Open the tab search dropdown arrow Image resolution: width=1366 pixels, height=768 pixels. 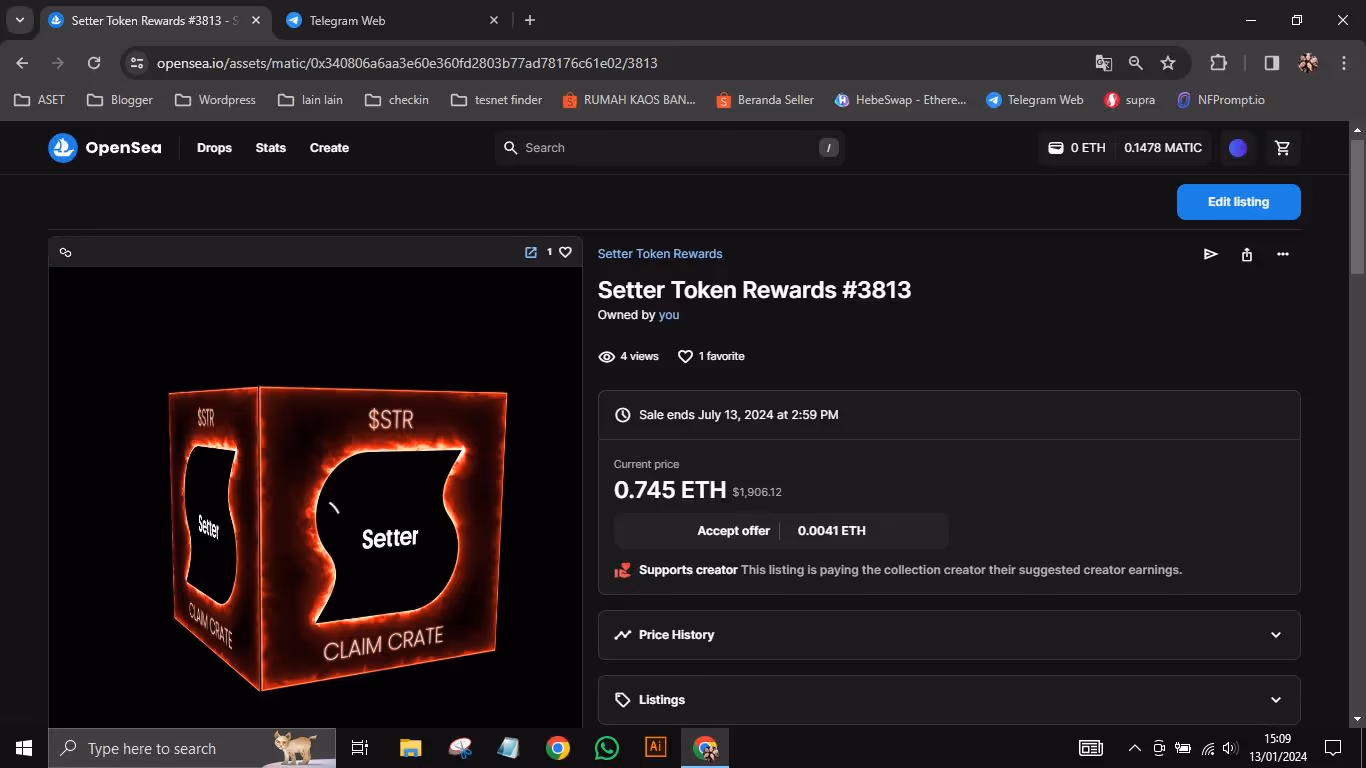click(x=19, y=20)
